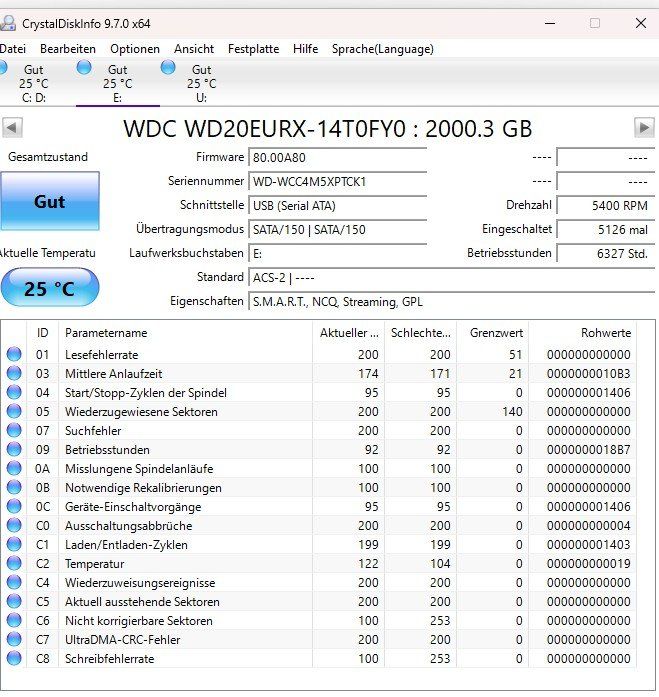The image size is (659, 697).
Task: Select the E: disk tab
Action: tap(118, 84)
